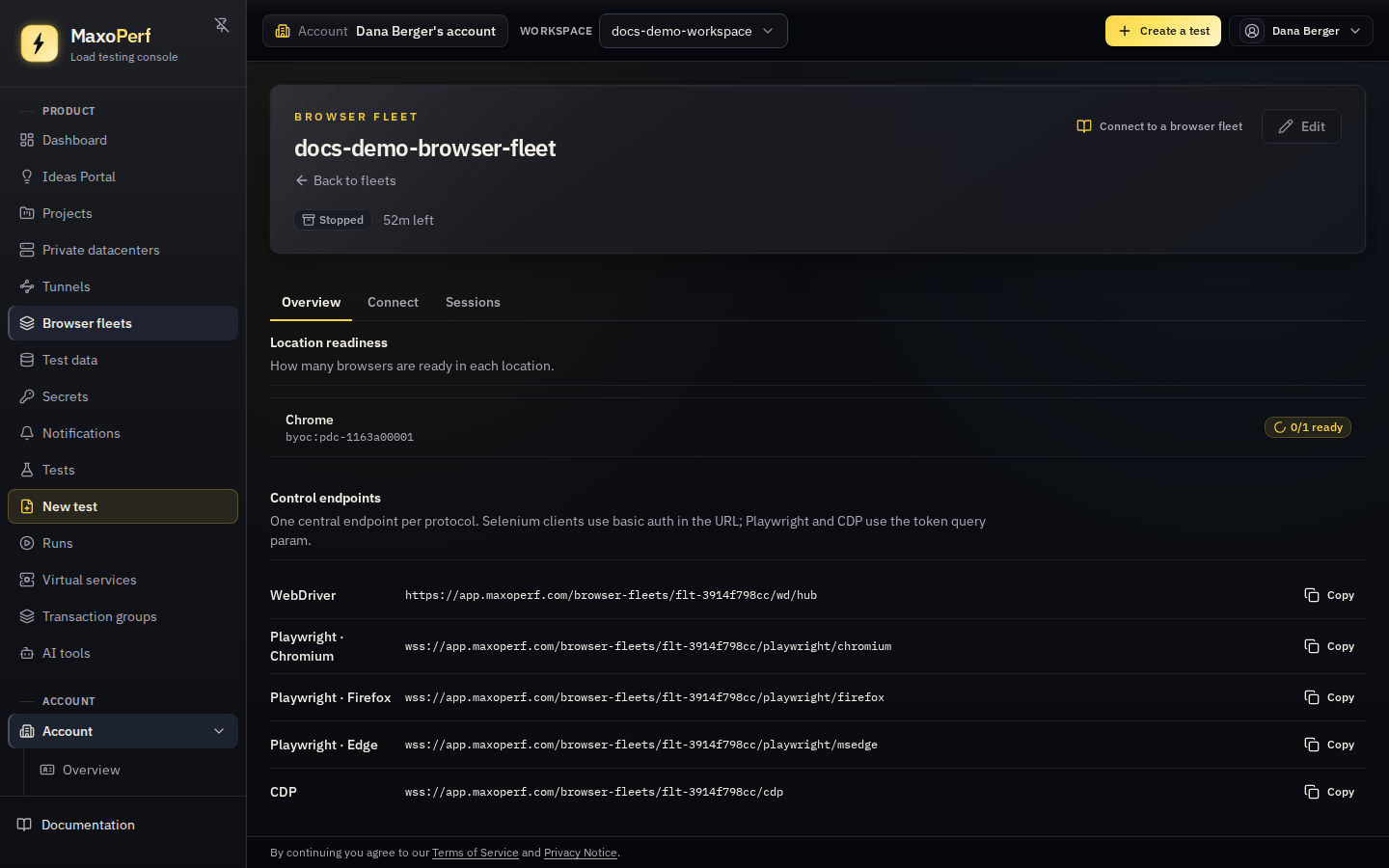This screenshot has width=1389, height=868.
Task: Click Copy for Playwright Firefox endpoint
Action: [x=1329, y=697]
